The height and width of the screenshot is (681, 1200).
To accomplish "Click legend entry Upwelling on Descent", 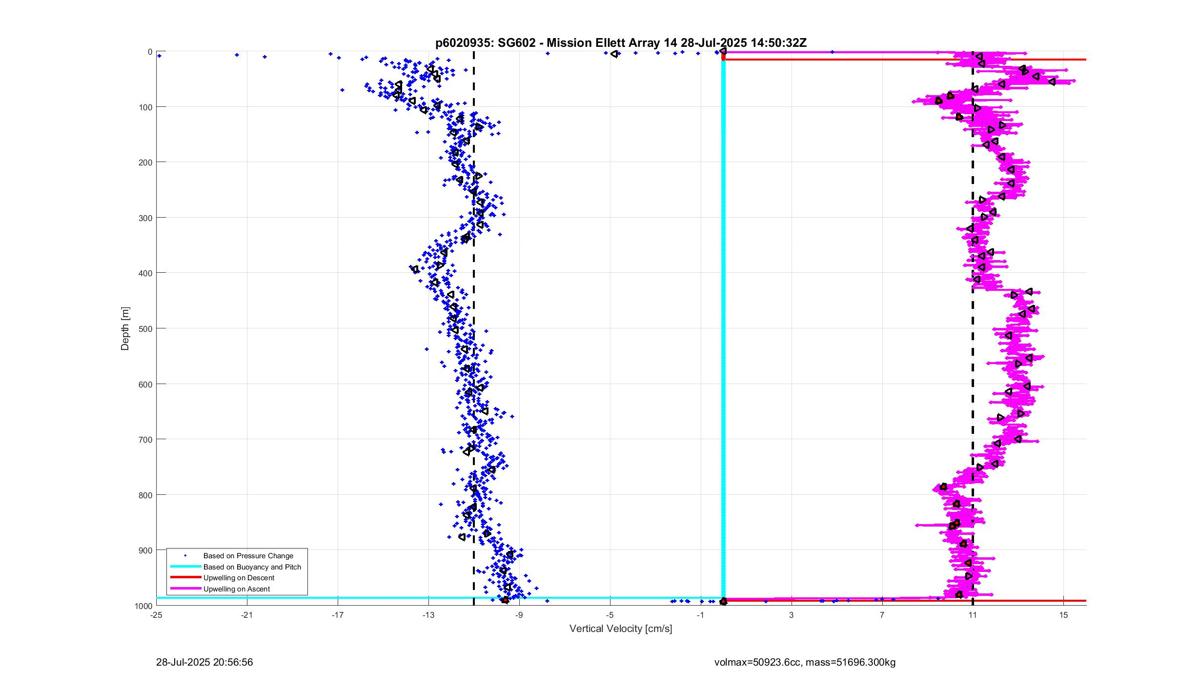I will point(238,578).
